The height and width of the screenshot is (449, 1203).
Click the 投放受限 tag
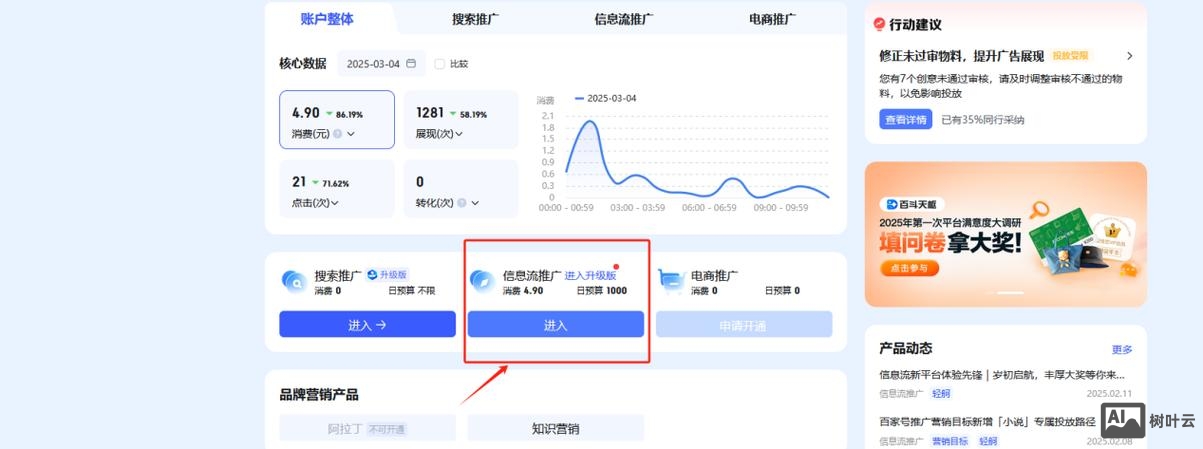(x=1071, y=56)
